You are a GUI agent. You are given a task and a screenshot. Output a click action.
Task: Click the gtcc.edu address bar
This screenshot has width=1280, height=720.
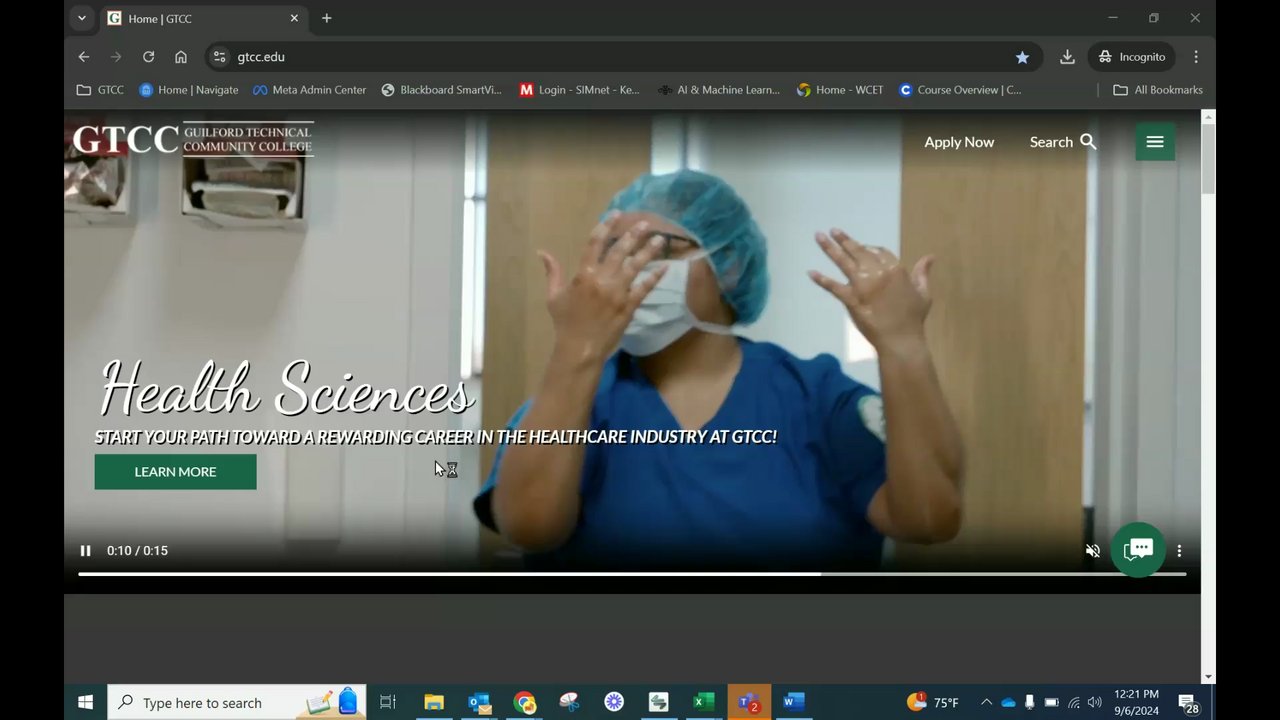[x=624, y=57]
